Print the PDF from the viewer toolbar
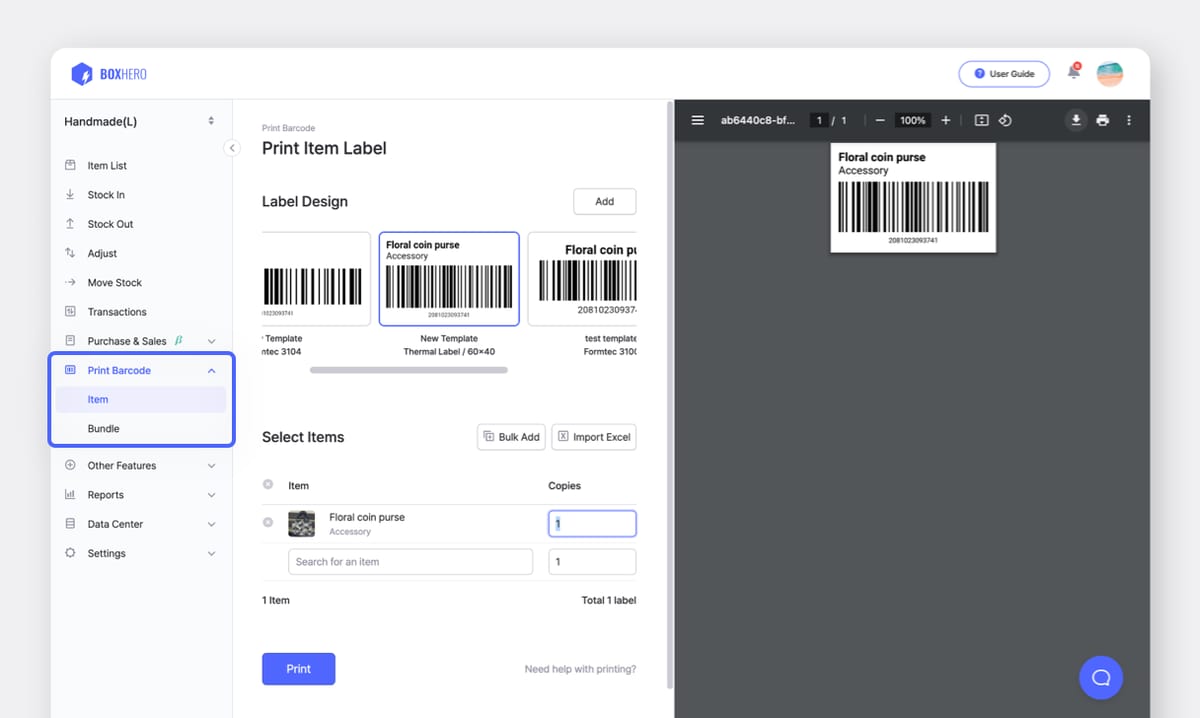The height and width of the screenshot is (718, 1200). coord(1103,119)
